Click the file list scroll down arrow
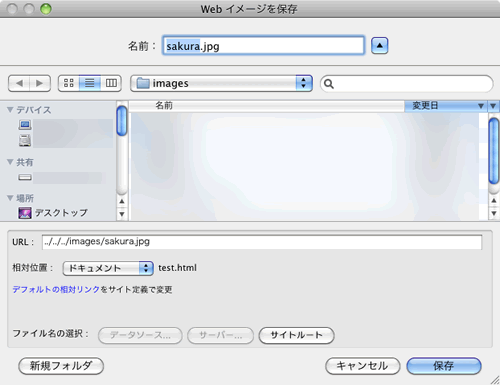The image size is (500, 385). [494, 213]
